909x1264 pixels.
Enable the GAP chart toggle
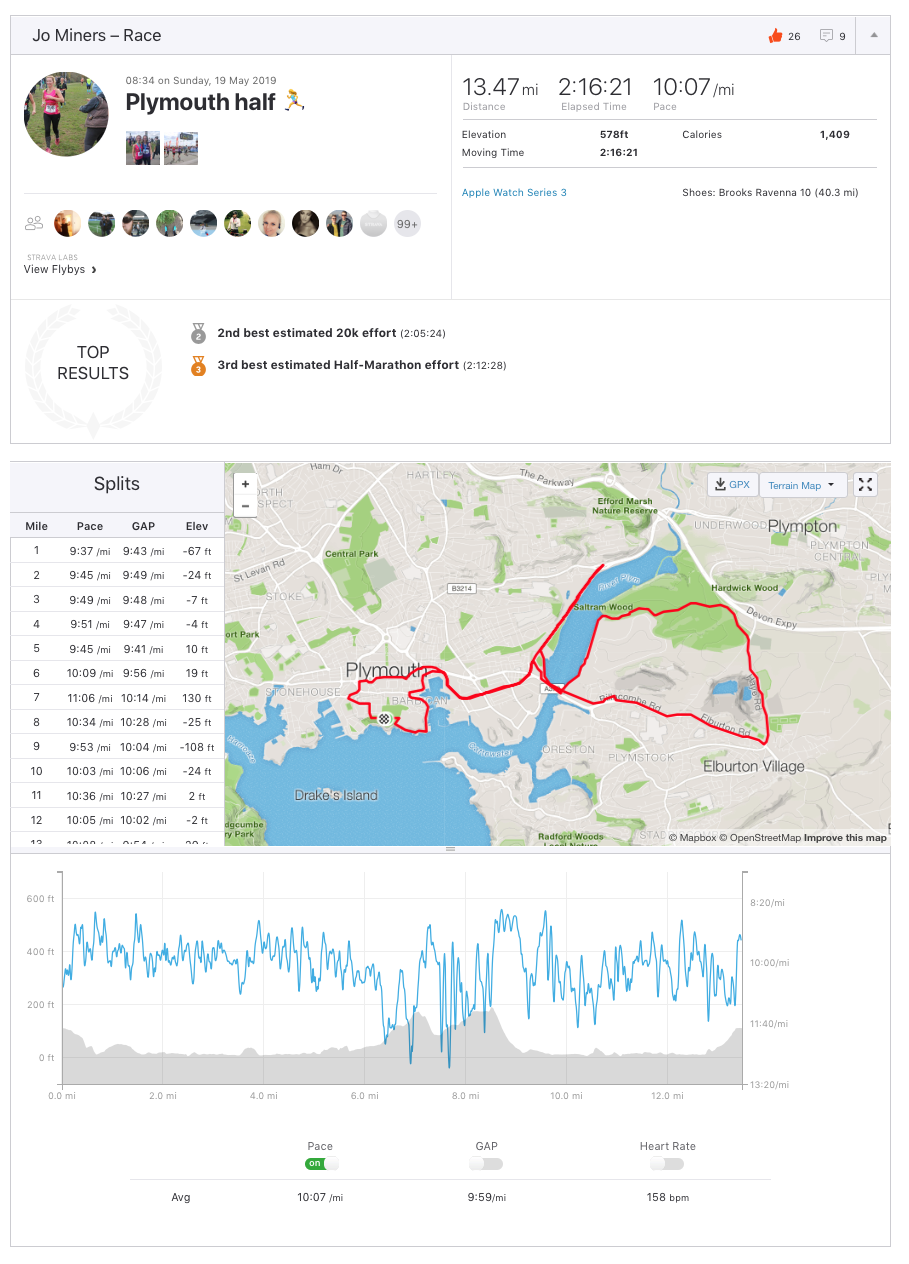tap(486, 1164)
